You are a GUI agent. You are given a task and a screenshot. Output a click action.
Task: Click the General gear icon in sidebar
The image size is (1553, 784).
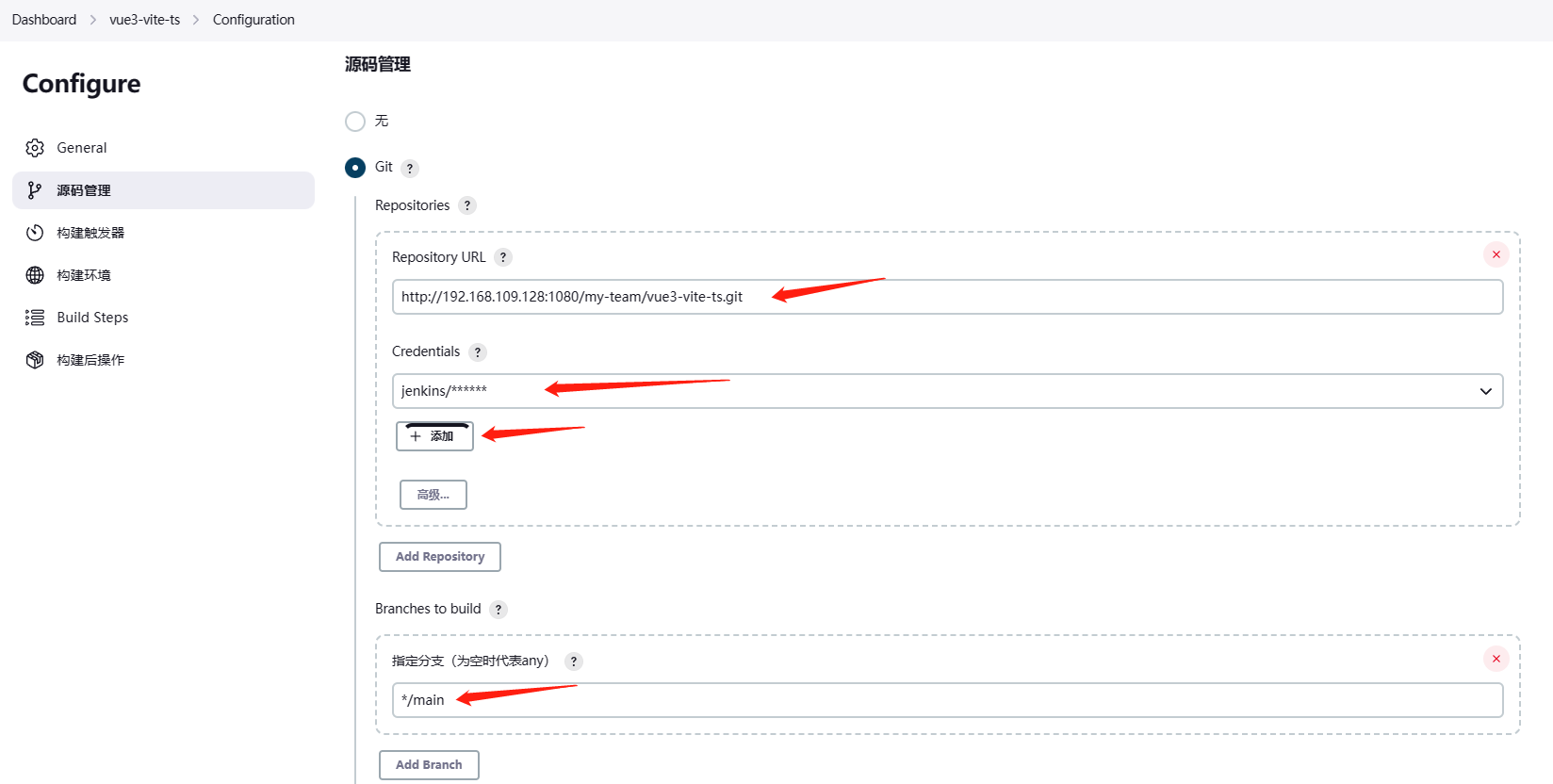(35, 148)
